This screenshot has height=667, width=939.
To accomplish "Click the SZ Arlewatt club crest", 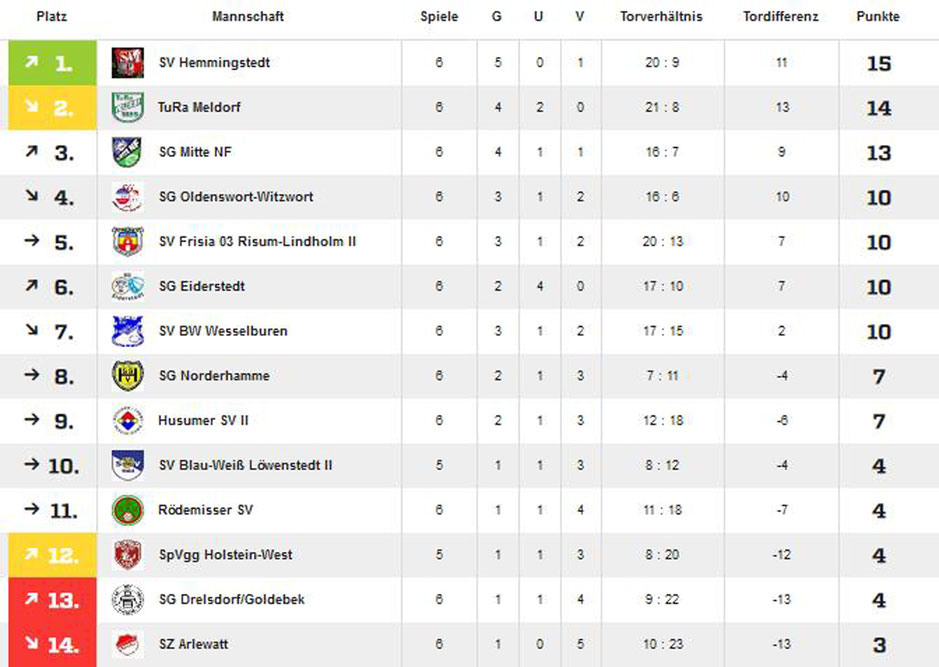I will coord(128,644).
